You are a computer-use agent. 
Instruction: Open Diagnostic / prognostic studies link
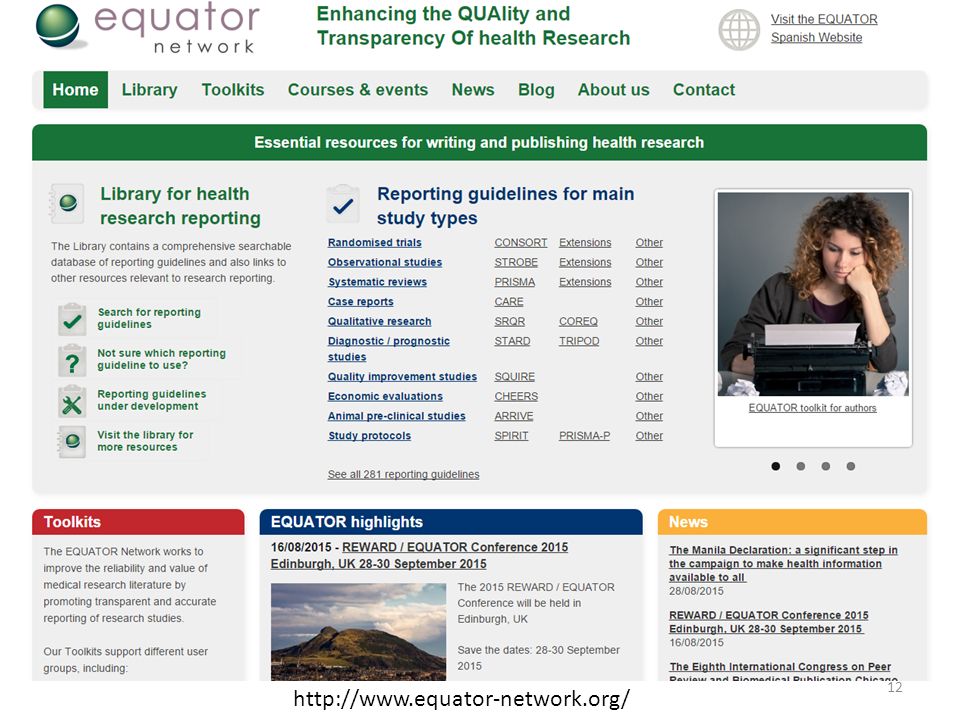388,349
